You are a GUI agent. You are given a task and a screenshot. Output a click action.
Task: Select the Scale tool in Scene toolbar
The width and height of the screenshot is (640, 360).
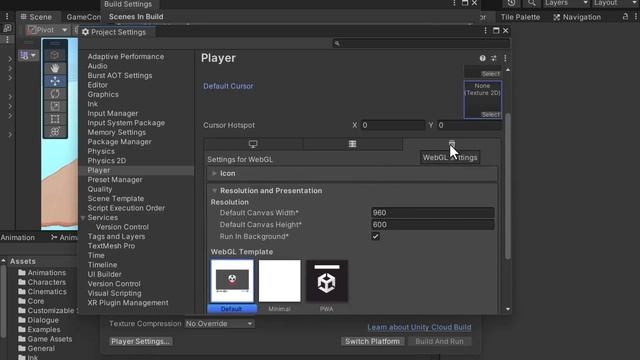[x=55, y=107]
